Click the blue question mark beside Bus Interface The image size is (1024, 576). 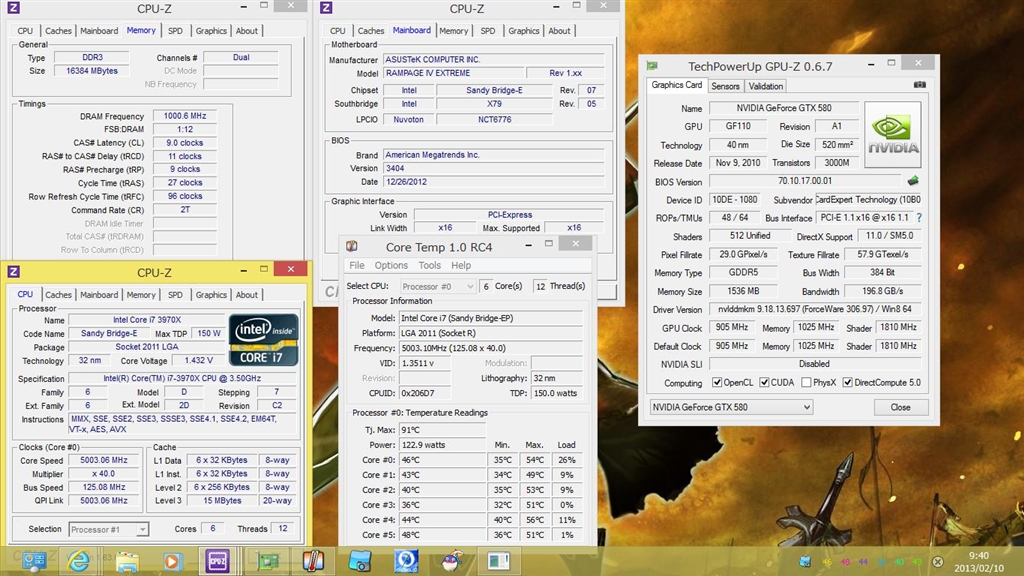point(919,217)
